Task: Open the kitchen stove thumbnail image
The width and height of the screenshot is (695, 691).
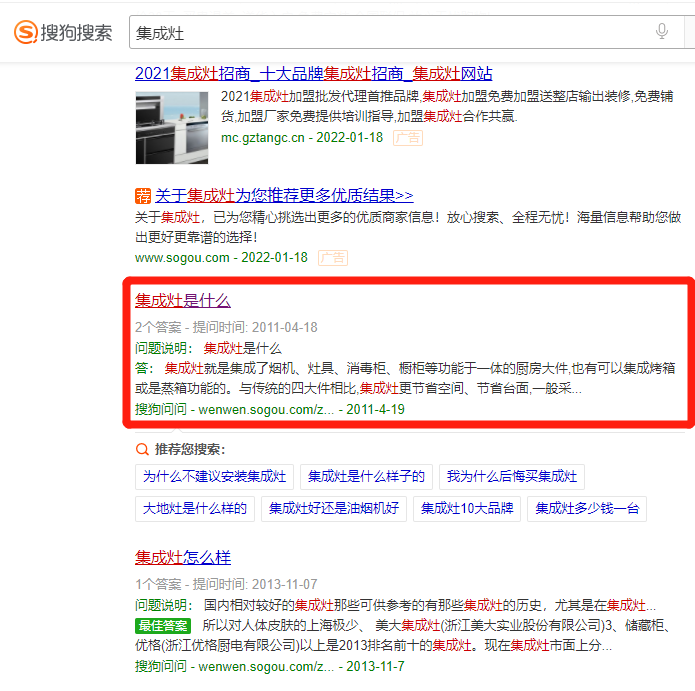Action: click(x=172, y=128)
